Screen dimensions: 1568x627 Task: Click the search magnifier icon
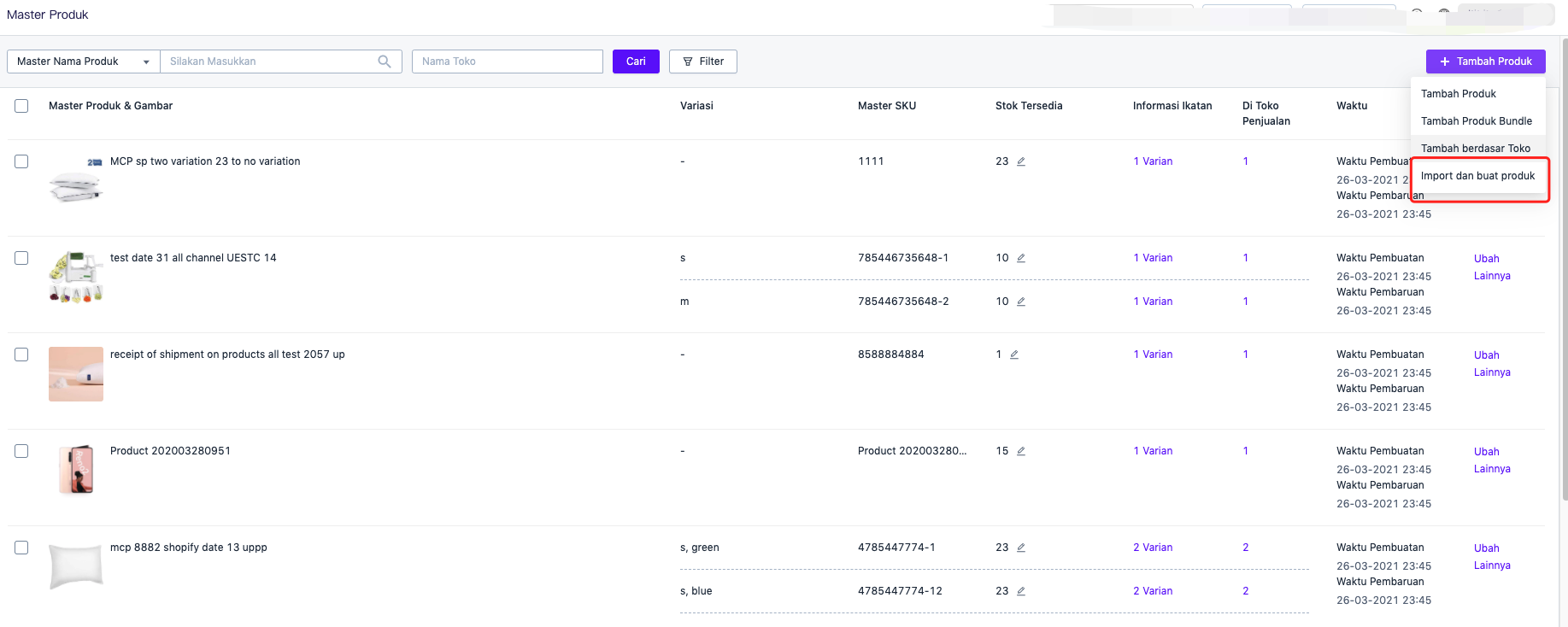tap(385, 62)
